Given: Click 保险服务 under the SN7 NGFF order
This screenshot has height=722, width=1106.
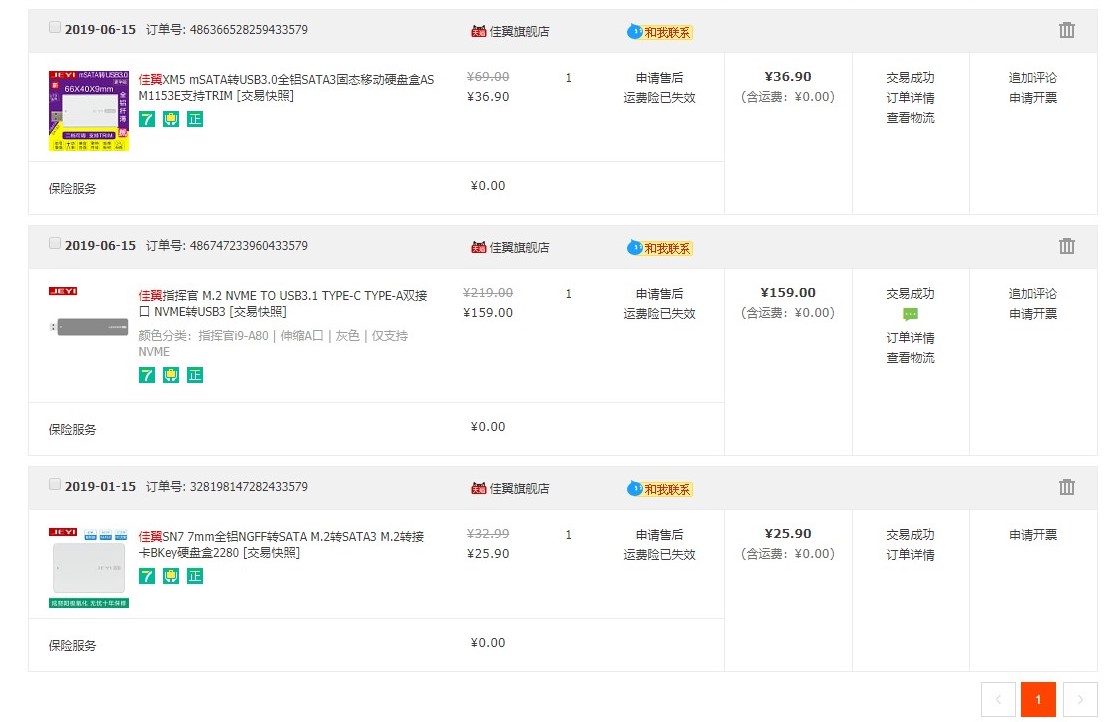Looking at the screenshot, I should click(73, 645).
